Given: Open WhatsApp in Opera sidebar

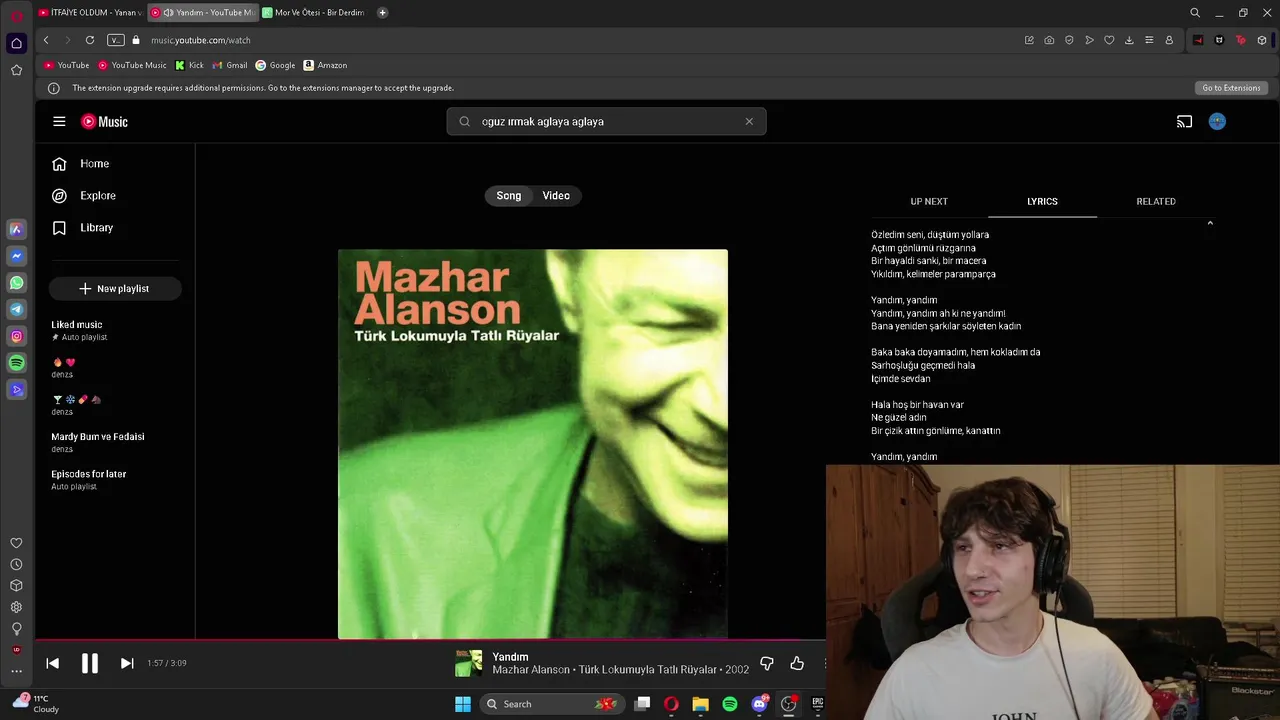Looking at the screenshot, I should (16, 283).
